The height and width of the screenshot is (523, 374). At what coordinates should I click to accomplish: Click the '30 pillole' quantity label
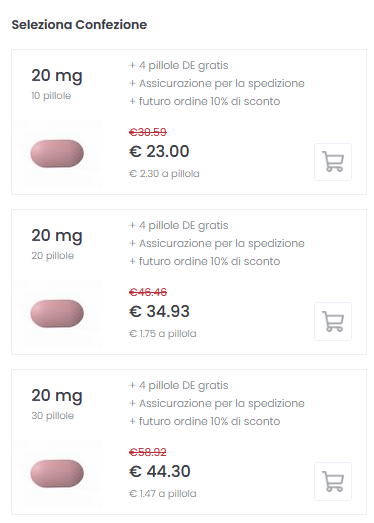coord(53,416)
